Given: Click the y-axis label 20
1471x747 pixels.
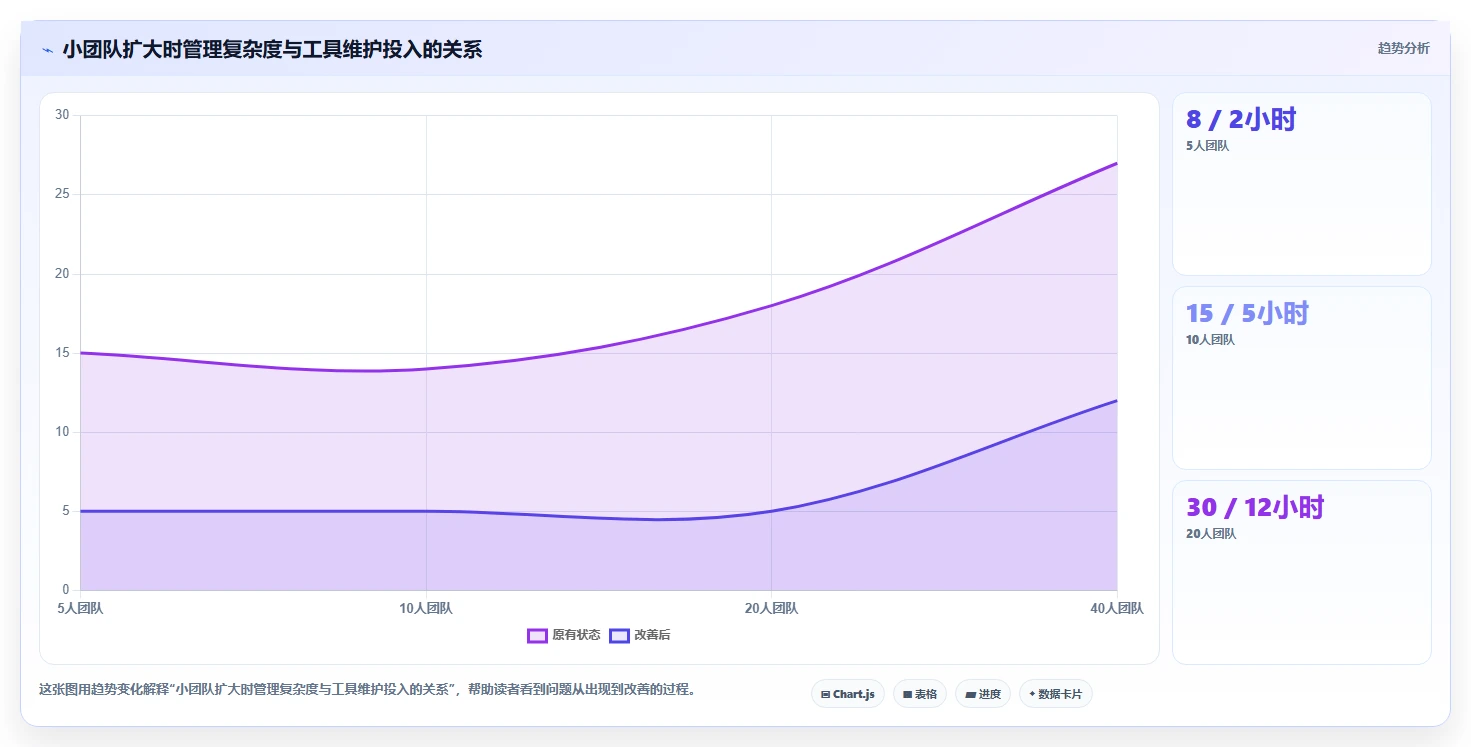Looking at the screenshot, I should pos(62,273).
